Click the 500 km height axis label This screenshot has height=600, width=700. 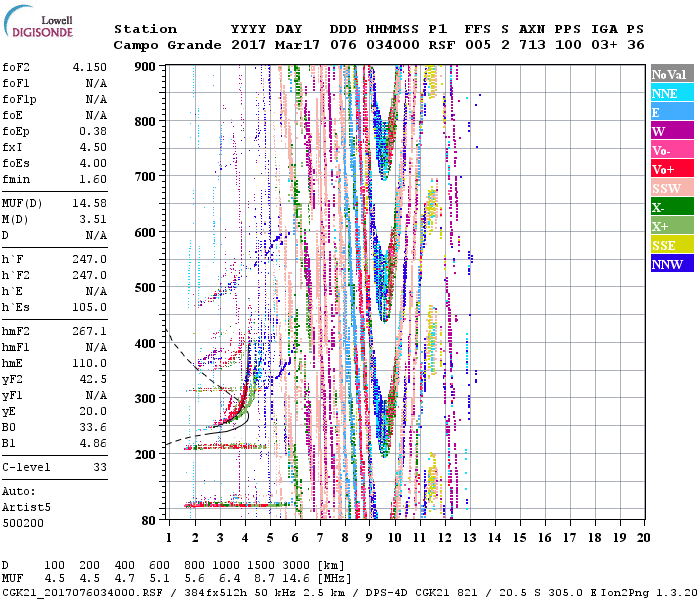click(x=145, y=288)
